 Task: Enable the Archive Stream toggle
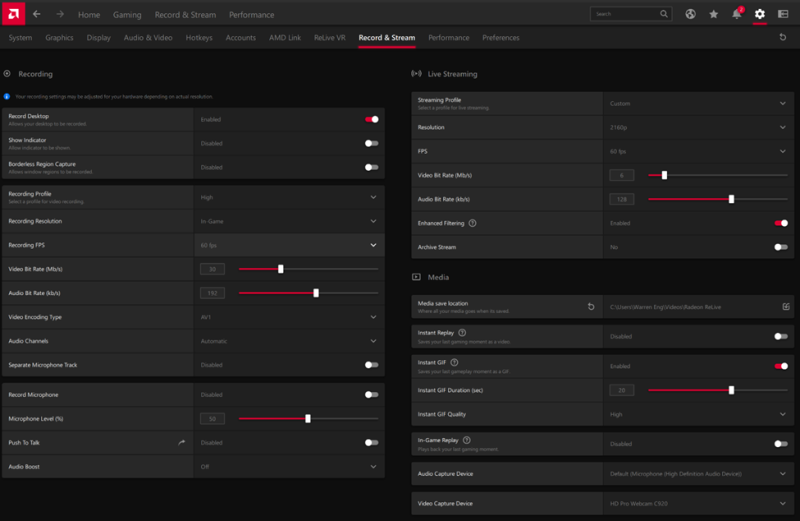(780, 247)
